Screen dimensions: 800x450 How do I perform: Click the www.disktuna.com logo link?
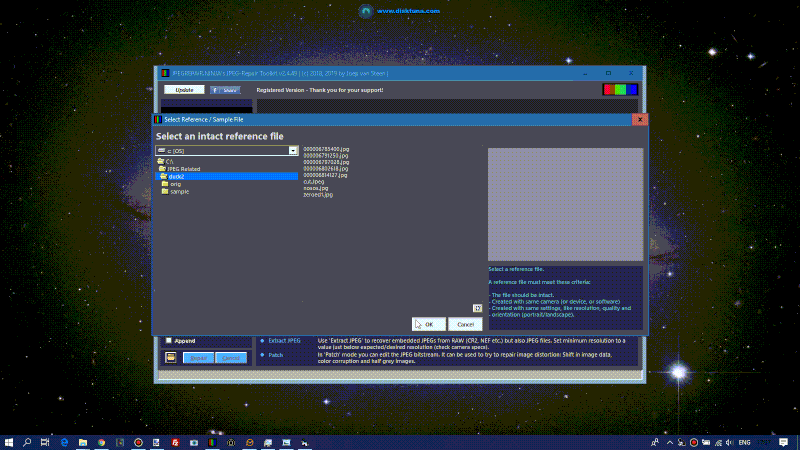[399, 11]
